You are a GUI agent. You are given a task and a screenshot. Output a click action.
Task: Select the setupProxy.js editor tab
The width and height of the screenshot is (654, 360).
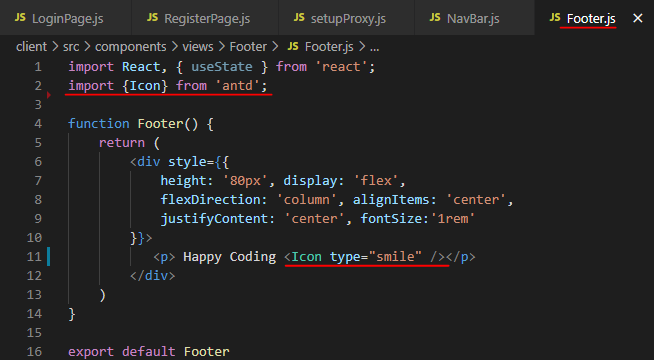[x=346, y=18]
